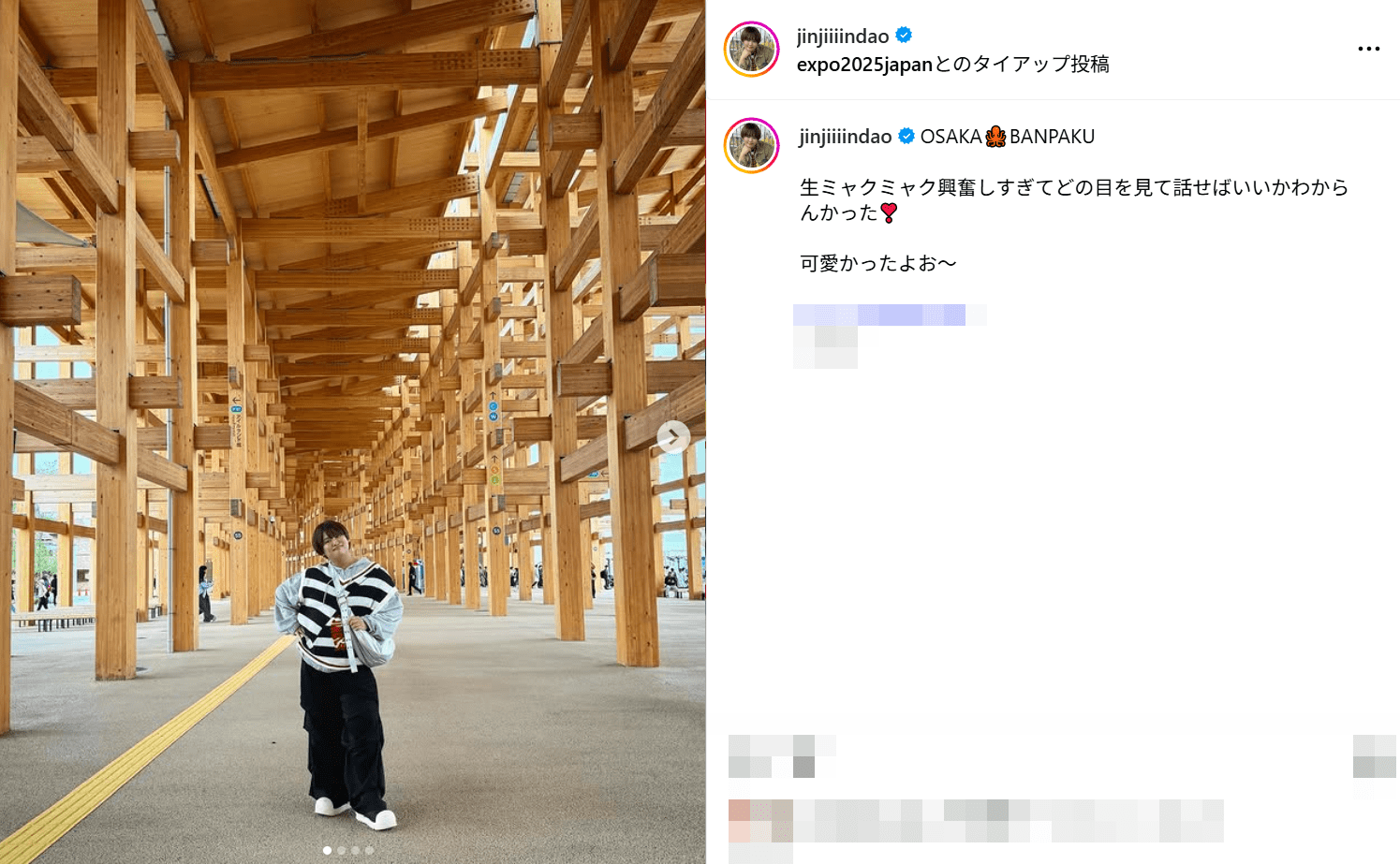
Task: Click the octopus emoji between OSAKA and BANPAKU
Action: (995, 137)
